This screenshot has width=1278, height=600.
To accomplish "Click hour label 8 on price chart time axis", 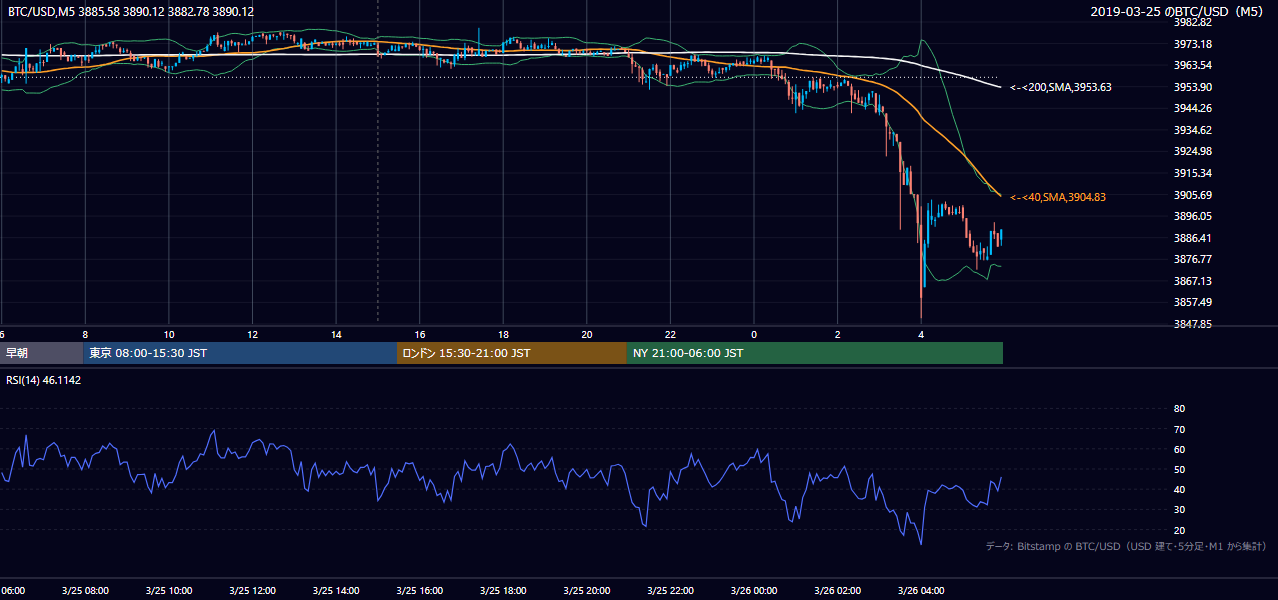I will 85,334.
